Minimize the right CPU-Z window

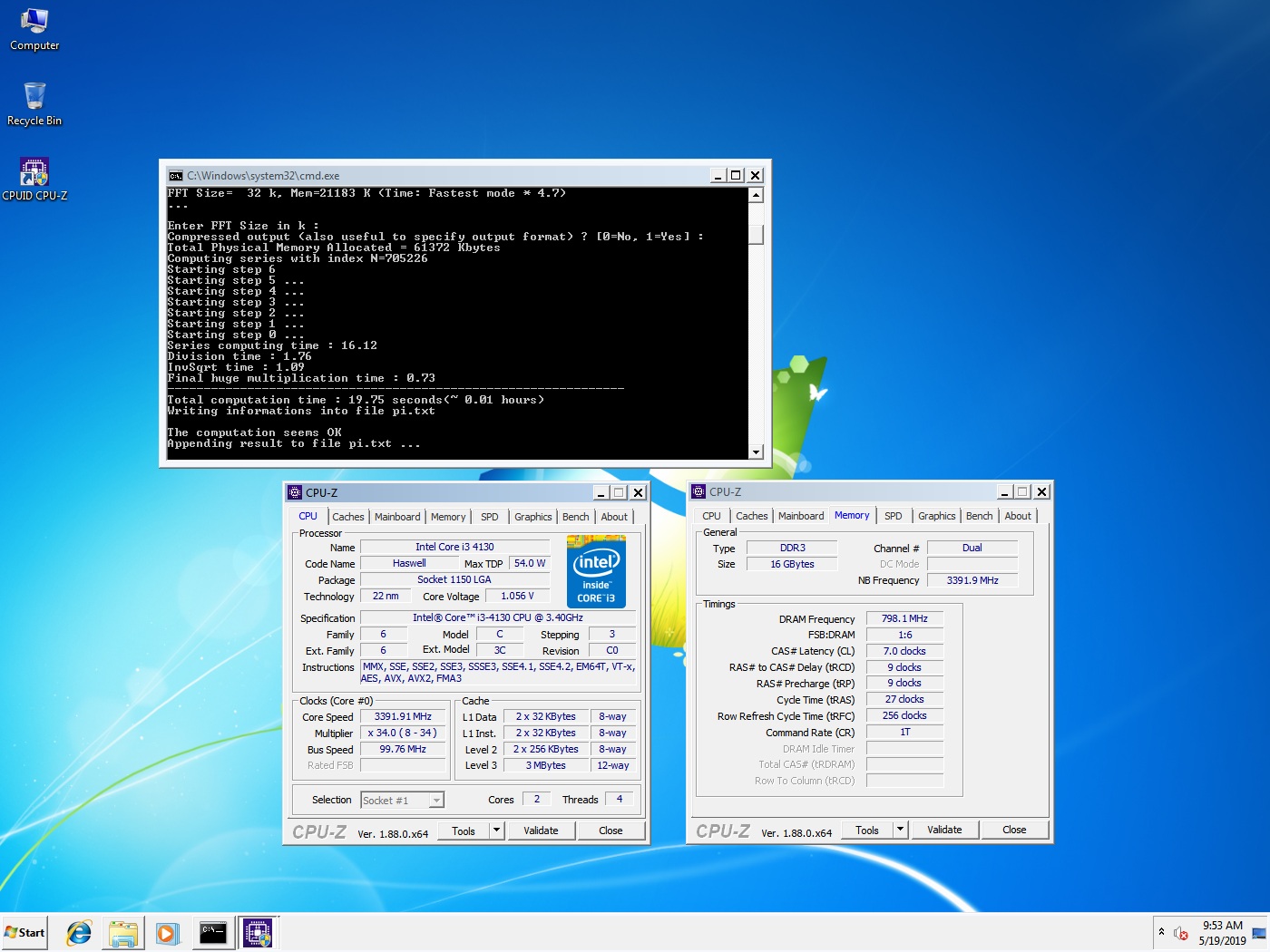point(1004,491)
